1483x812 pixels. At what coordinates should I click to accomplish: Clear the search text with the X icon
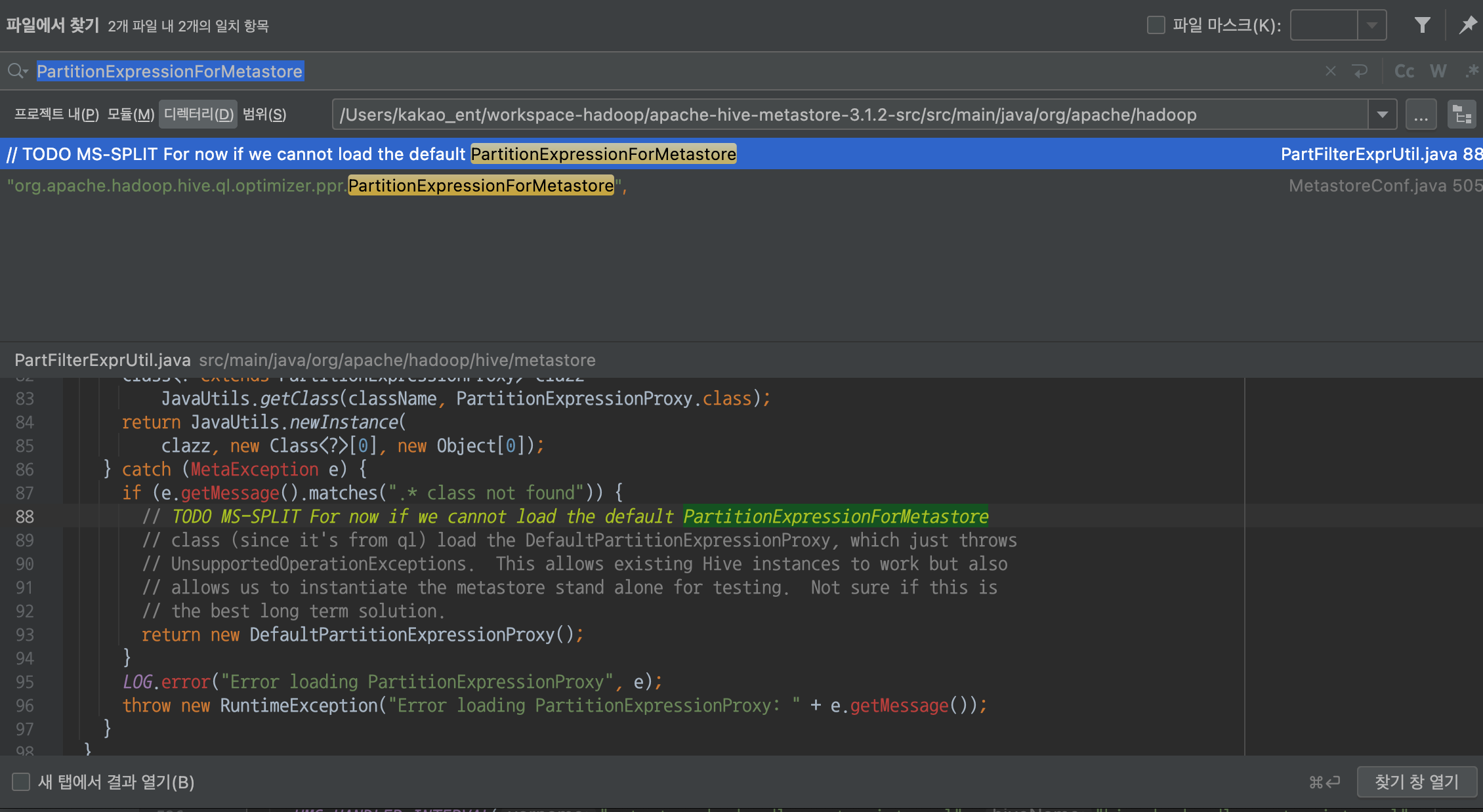tap(1330, 71)
